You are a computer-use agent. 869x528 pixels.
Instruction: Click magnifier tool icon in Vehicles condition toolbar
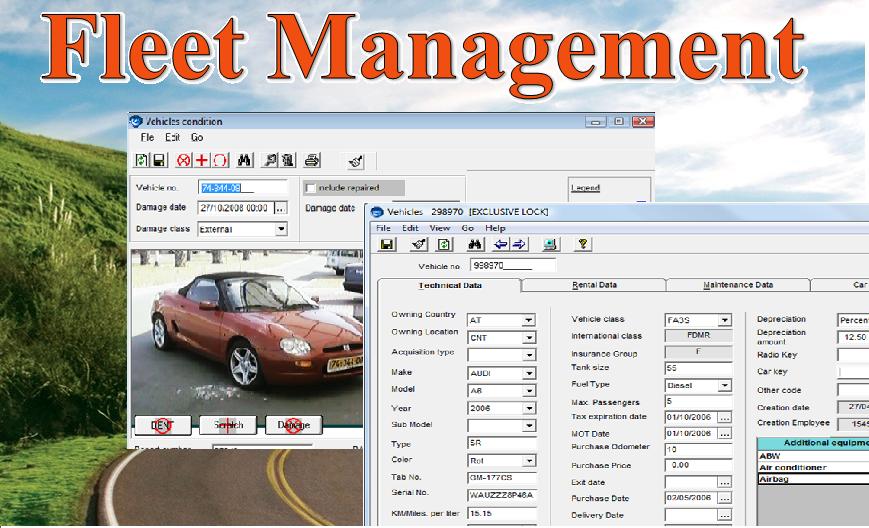click(270, 160)
